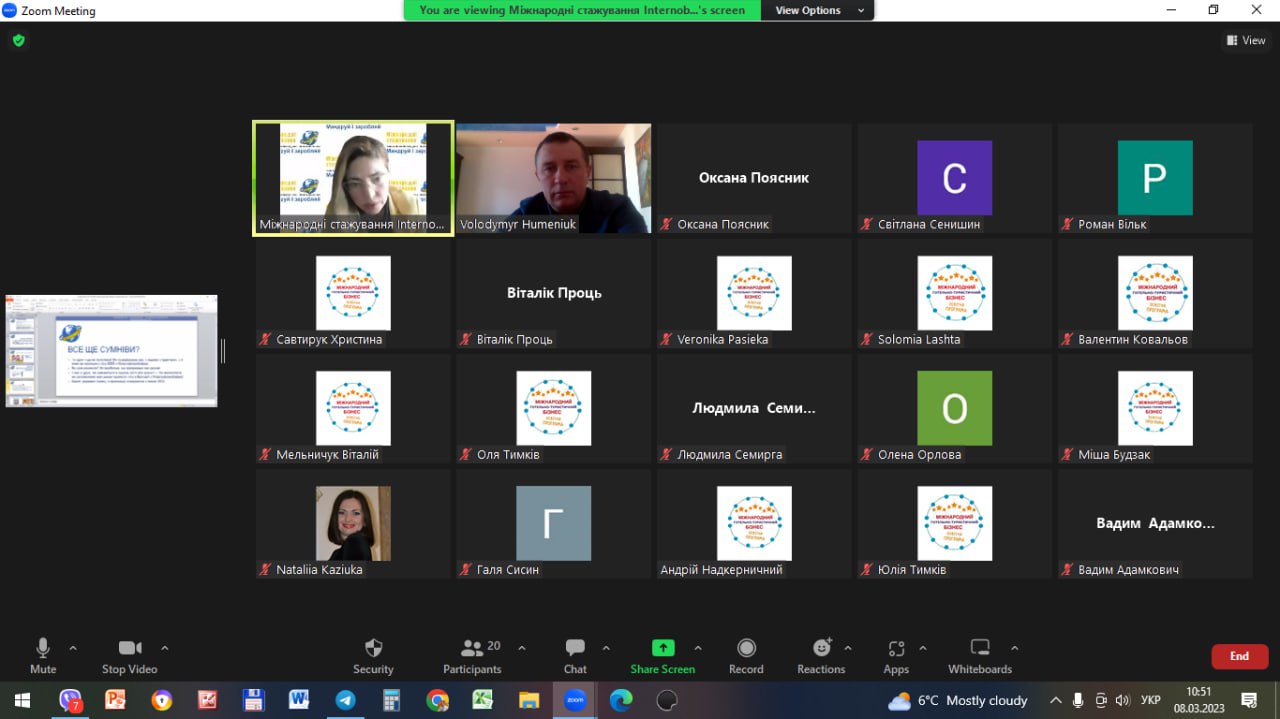This screenshot has height=719, width=1280.
Task: Open the Participants panel
Action: [472, 648]
